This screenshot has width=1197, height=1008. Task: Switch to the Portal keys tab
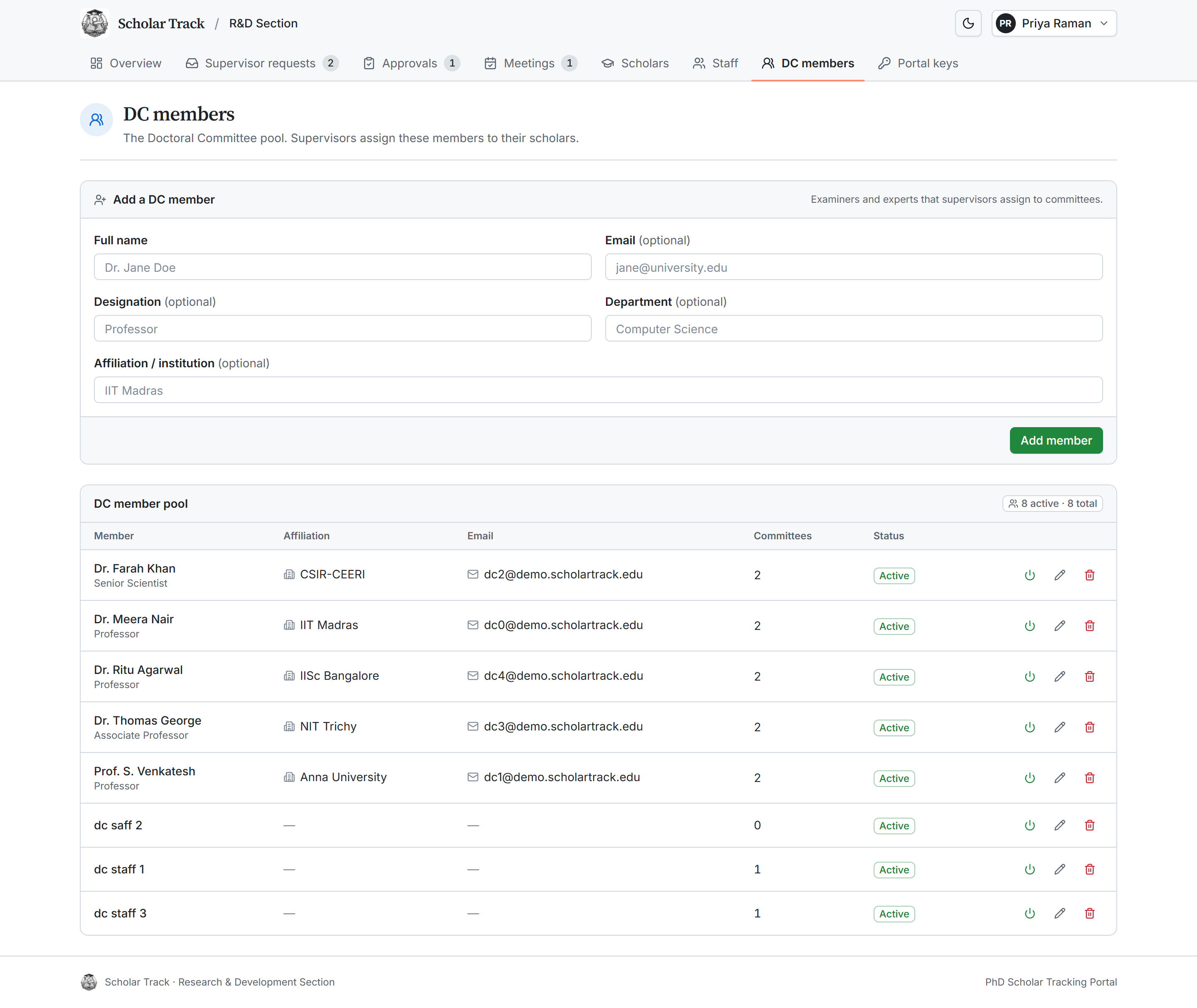[918, 64]
